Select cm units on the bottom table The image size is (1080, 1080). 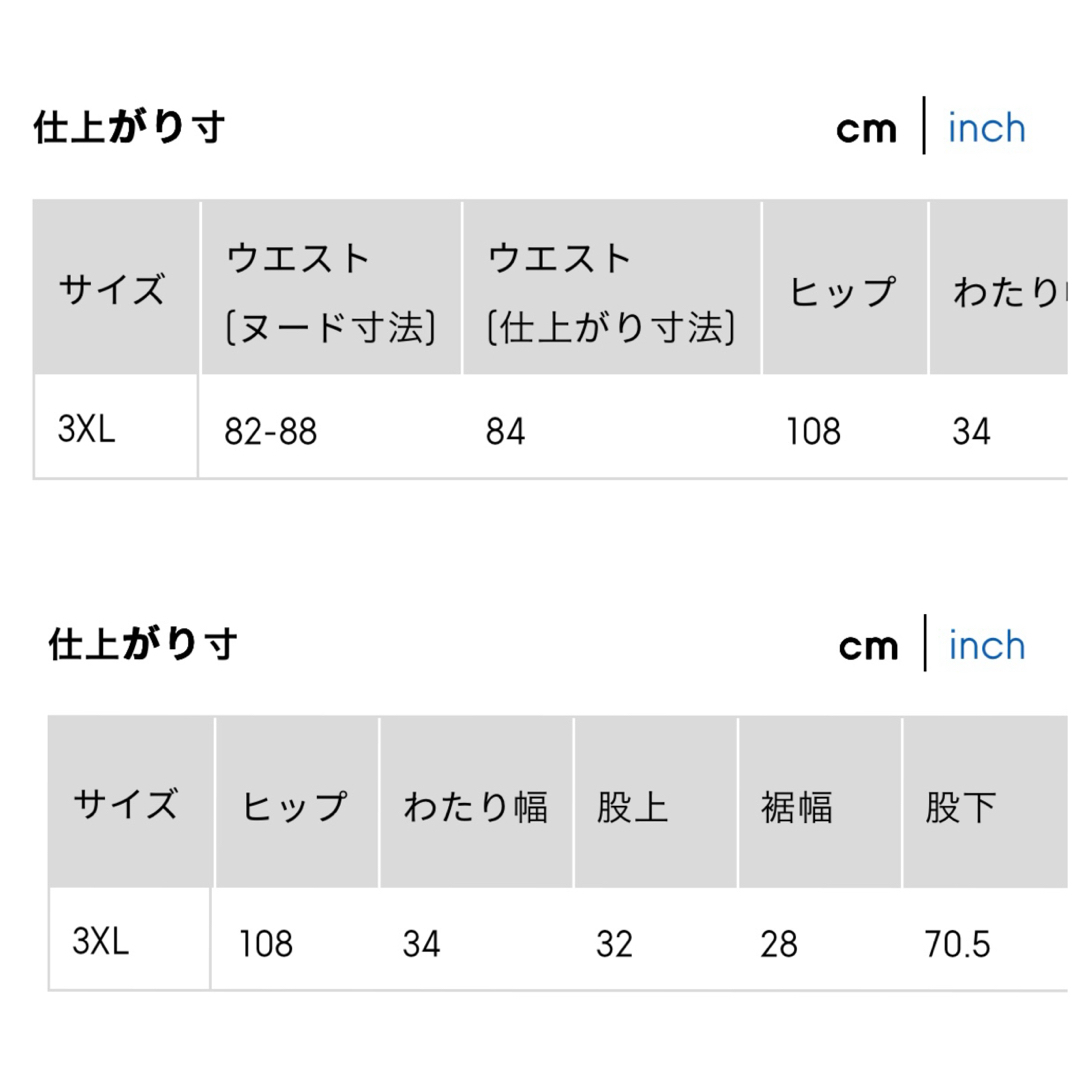point(868,647)
